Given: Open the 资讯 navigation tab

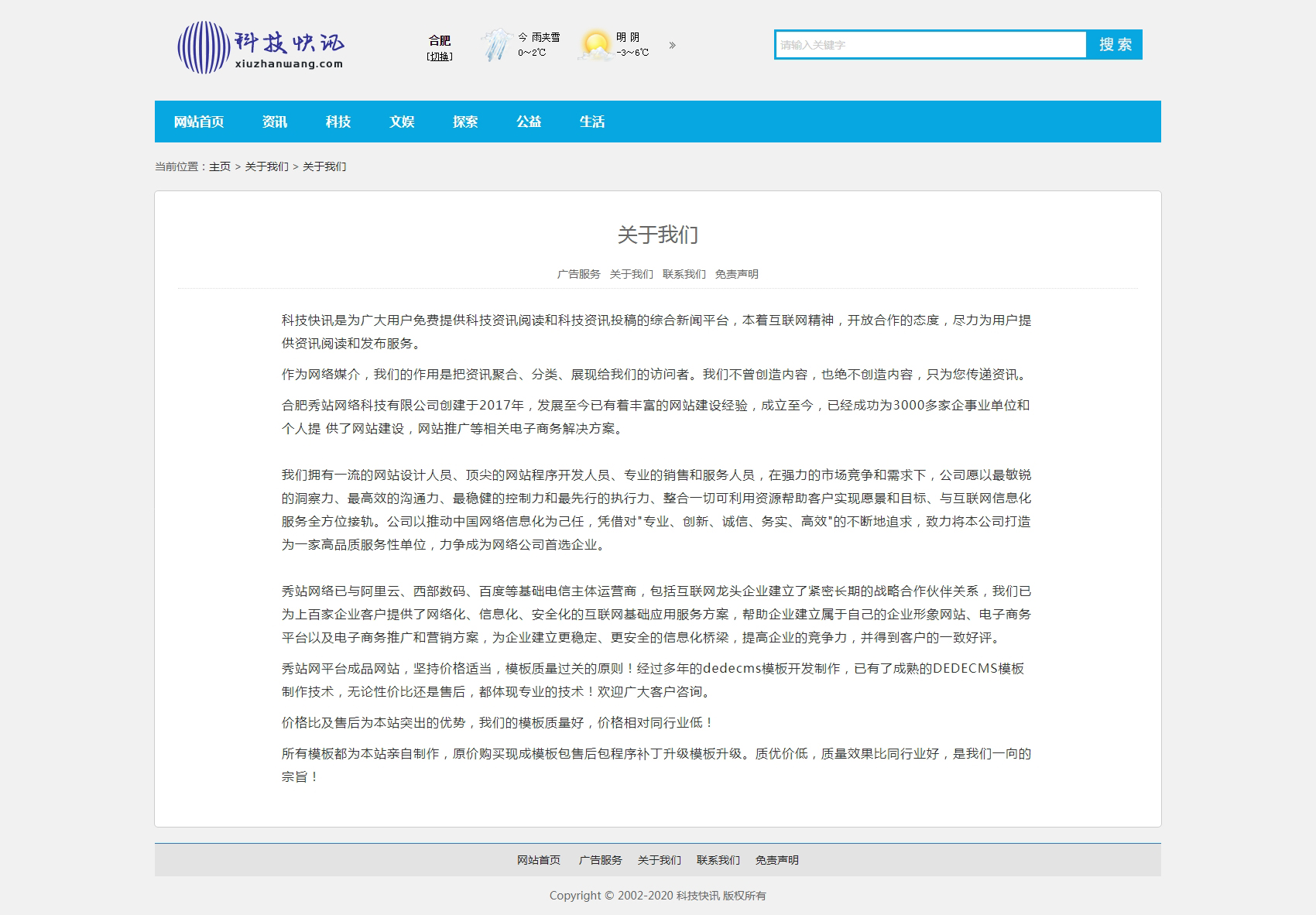Looking at the screenshot, I should pyautogui.click(x=275, y=122).
